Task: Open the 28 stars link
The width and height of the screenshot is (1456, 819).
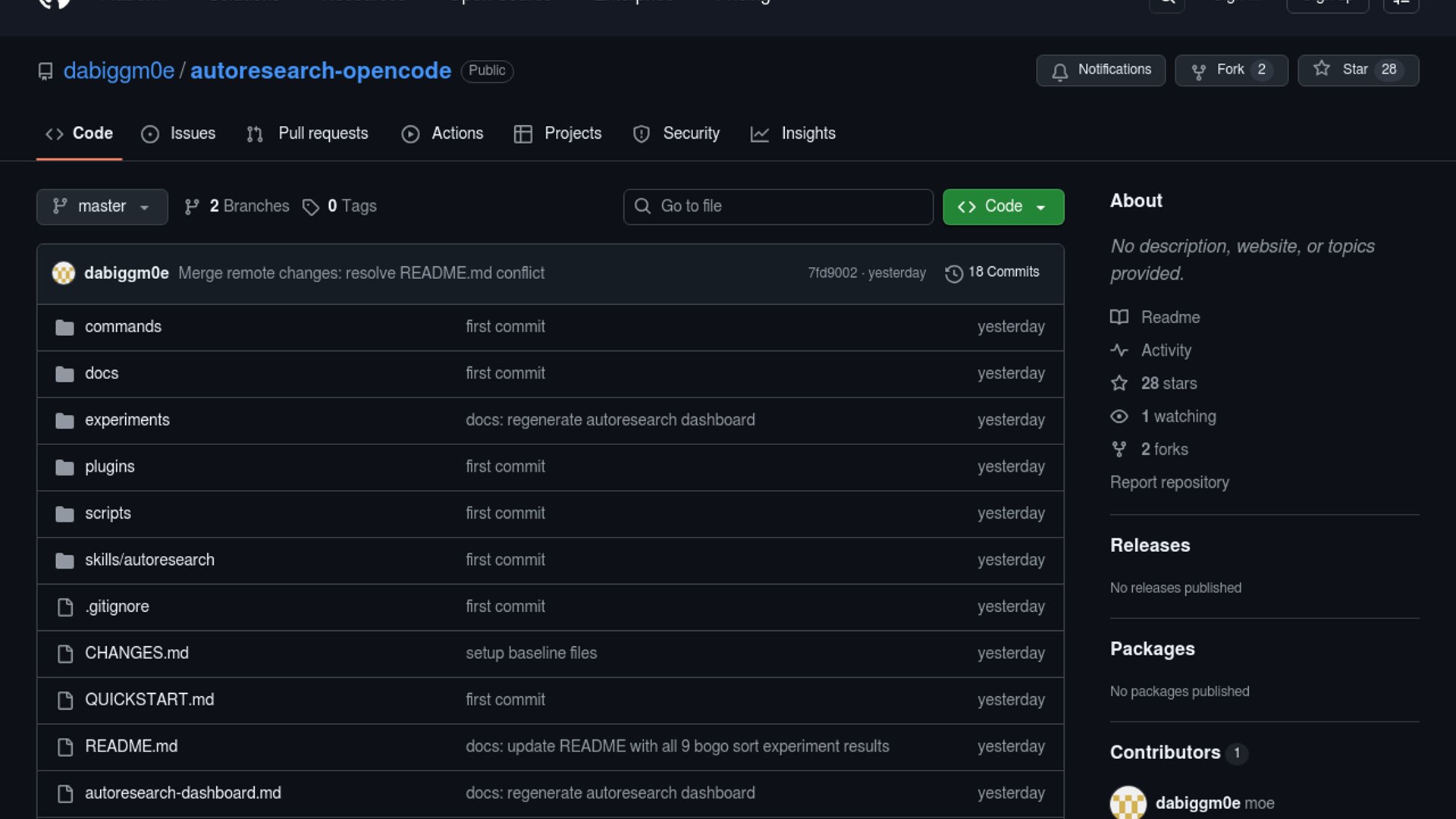Action: click(x=1168, y=384)
